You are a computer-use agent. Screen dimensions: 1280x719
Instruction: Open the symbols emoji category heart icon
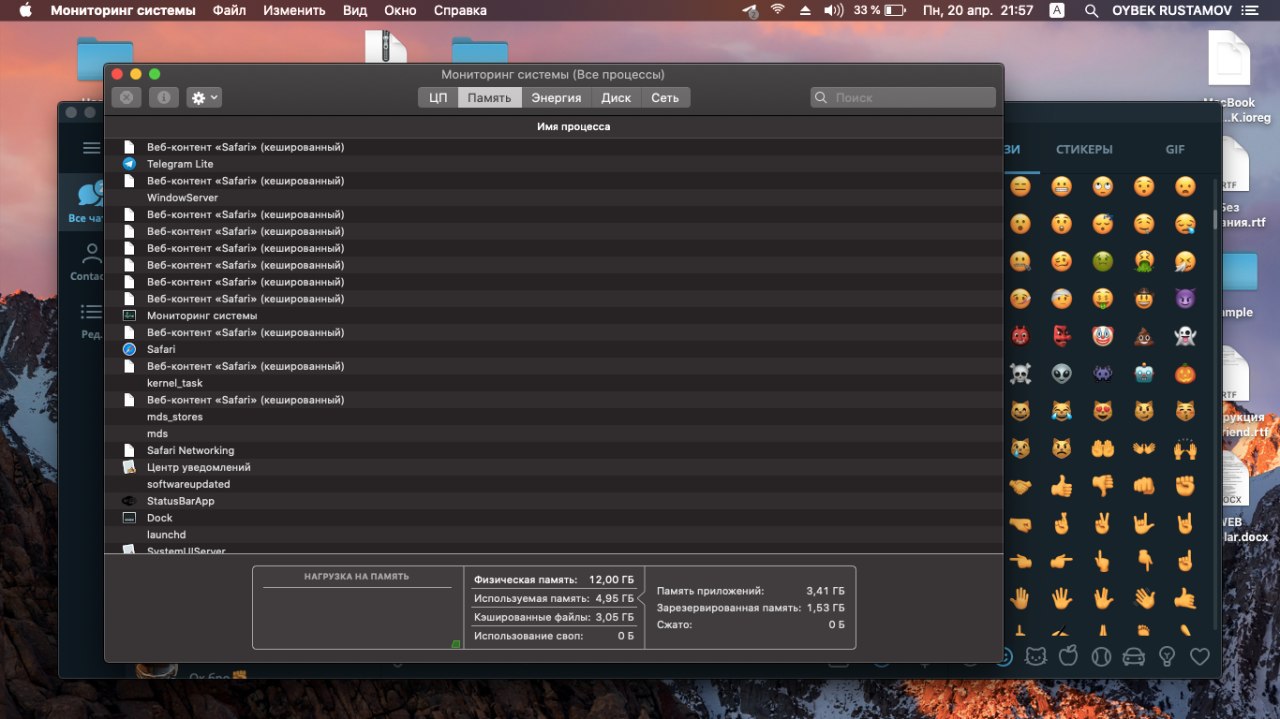pyautogui.click(x=1199, y=657)
